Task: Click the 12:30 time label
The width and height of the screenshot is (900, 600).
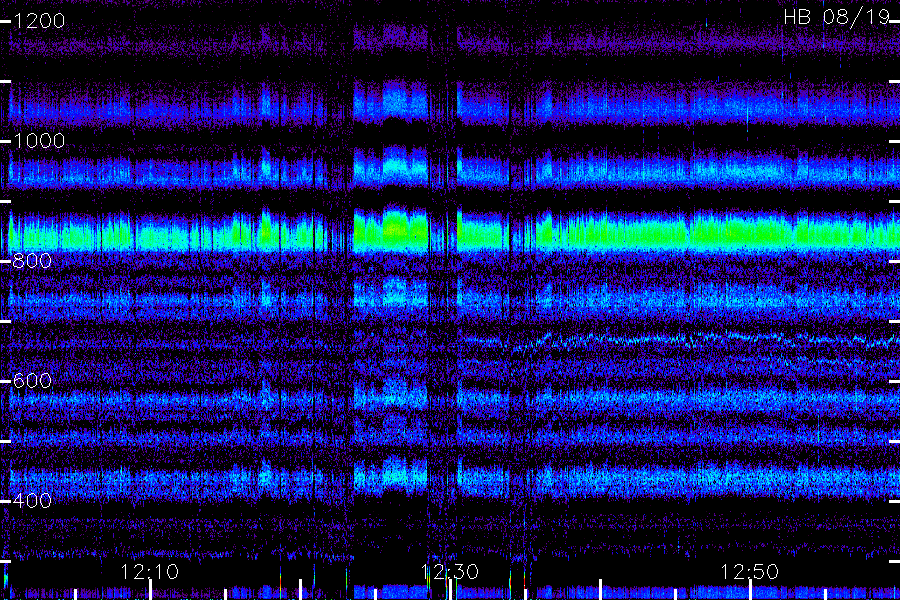Action: click(449, 572)
